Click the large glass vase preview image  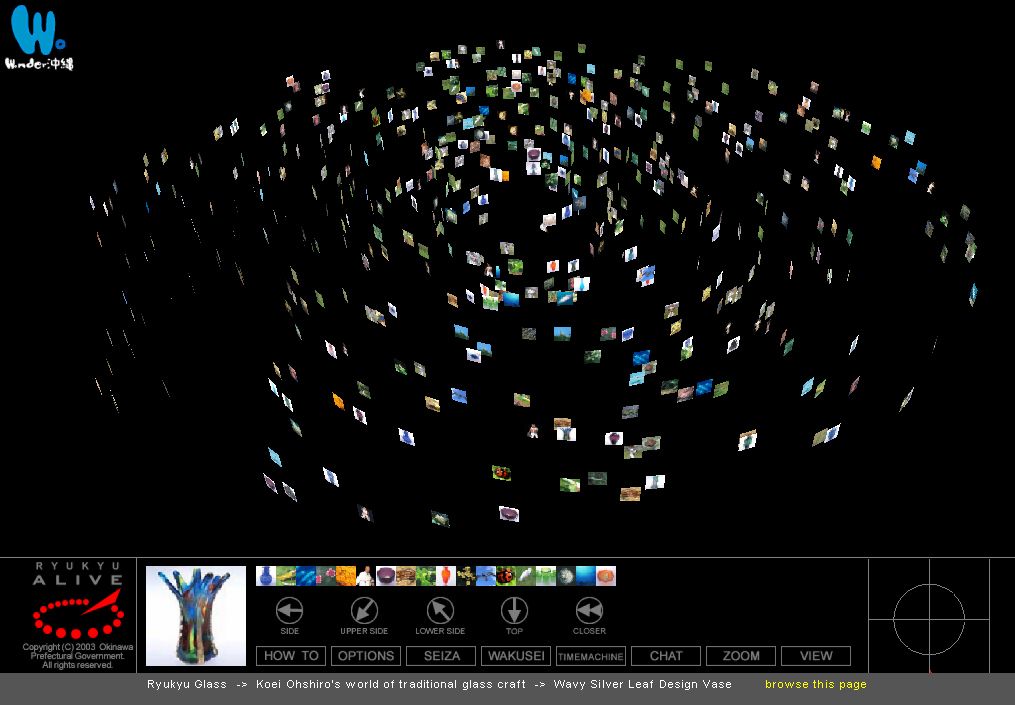pos(196,616)
